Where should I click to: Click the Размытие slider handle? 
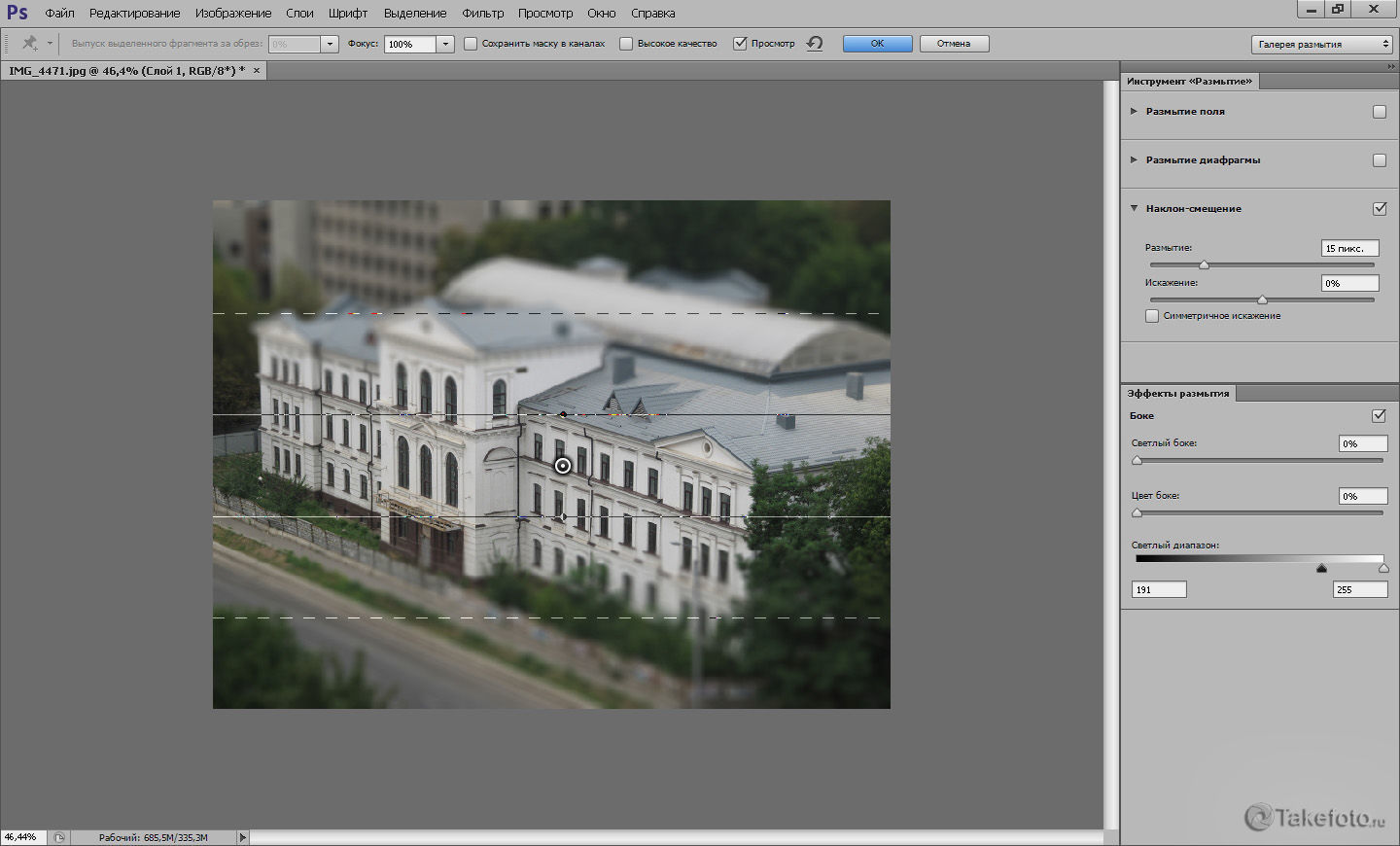click(1204, 264)
